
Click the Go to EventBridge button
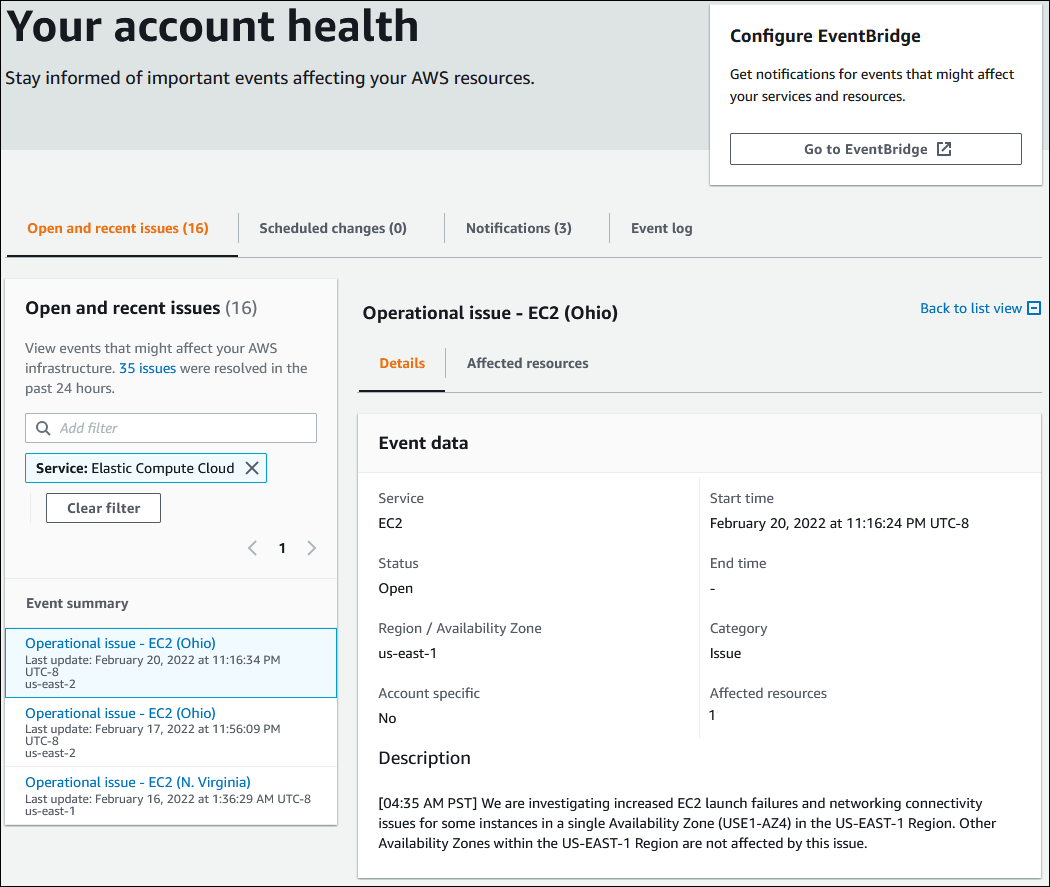(x=875, y=148)
